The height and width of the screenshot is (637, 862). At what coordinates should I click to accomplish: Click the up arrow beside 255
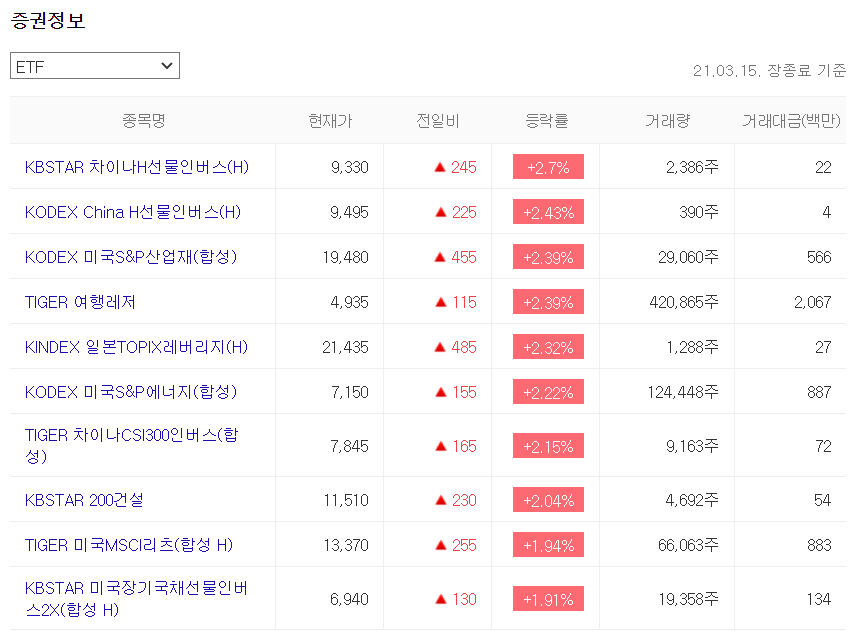[441, 546]
